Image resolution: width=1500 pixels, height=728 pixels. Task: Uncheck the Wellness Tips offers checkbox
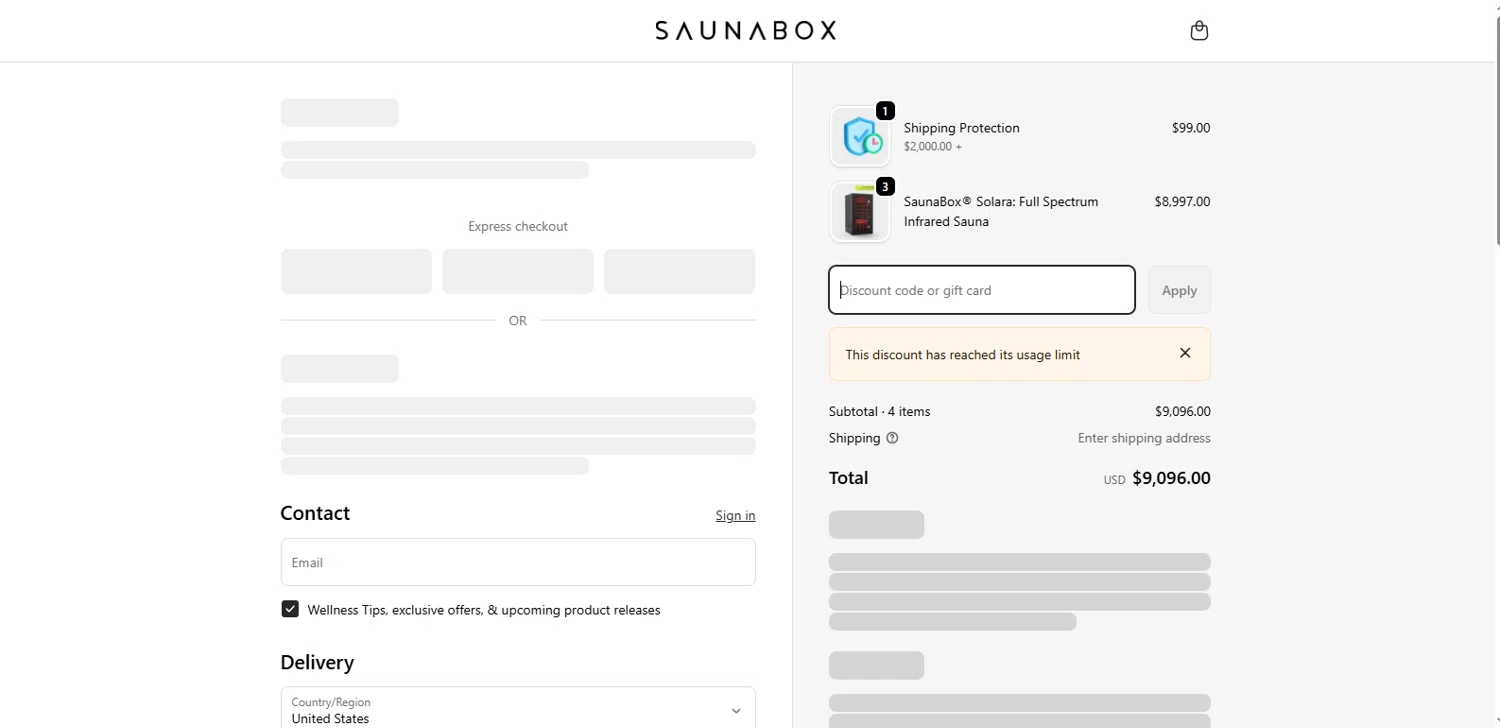pyautogui.click(x=290, y=609)
